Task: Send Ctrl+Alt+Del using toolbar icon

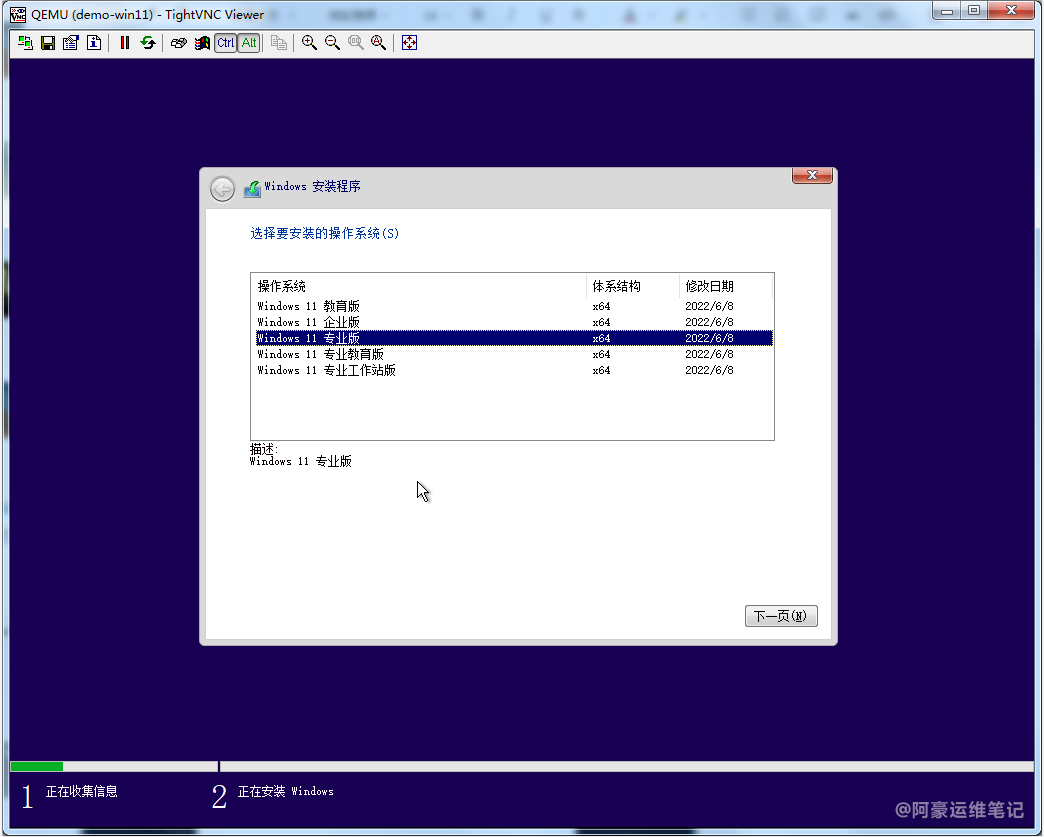Action: pyautogui.click(x=178, y=43)
